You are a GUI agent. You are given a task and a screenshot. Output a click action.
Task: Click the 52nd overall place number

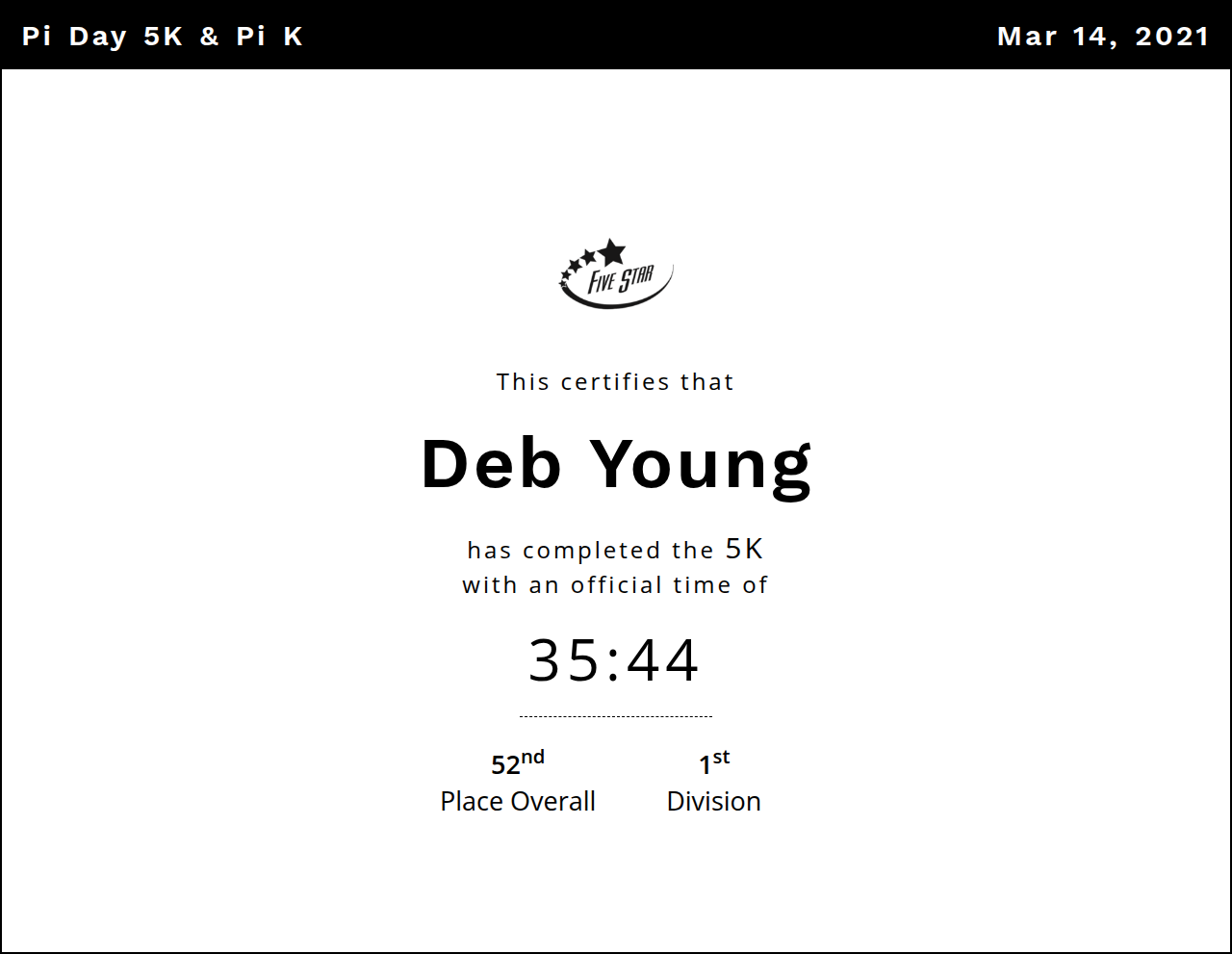pyautogui.click(x=506, y=765)
